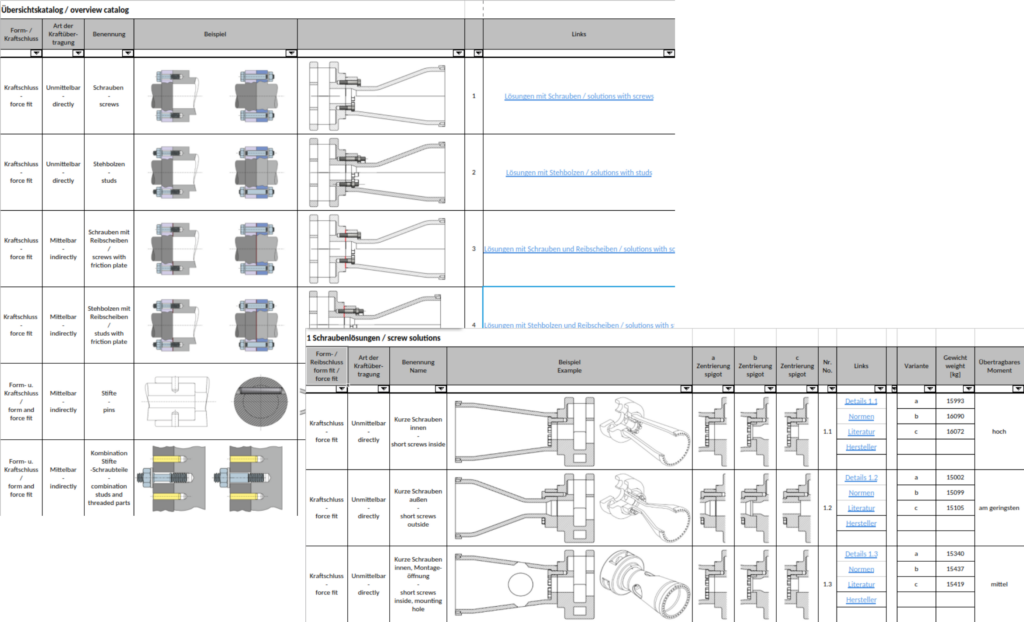Image resolution: width=1024 pixels, height=622 pixels.
Task: Click Hersteller link in row 1.2
Action: [x=861, y=523]
